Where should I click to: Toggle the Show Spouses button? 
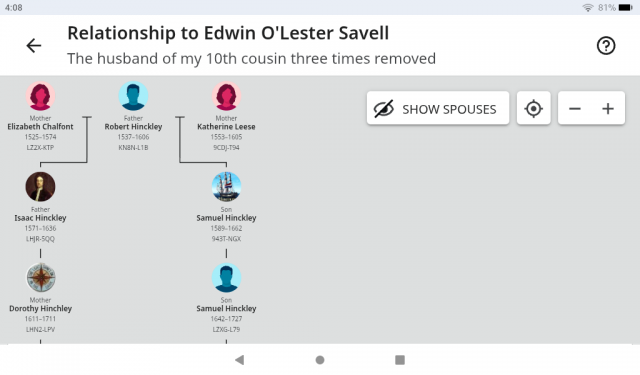[x=438, y=109]
